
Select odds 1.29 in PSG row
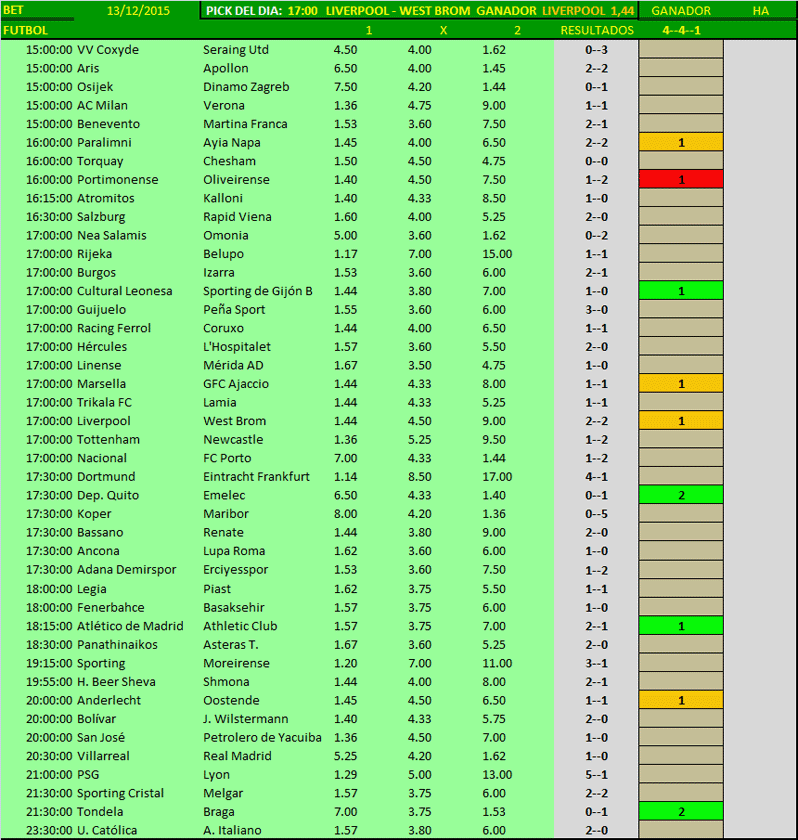click(x=345, y=775)
